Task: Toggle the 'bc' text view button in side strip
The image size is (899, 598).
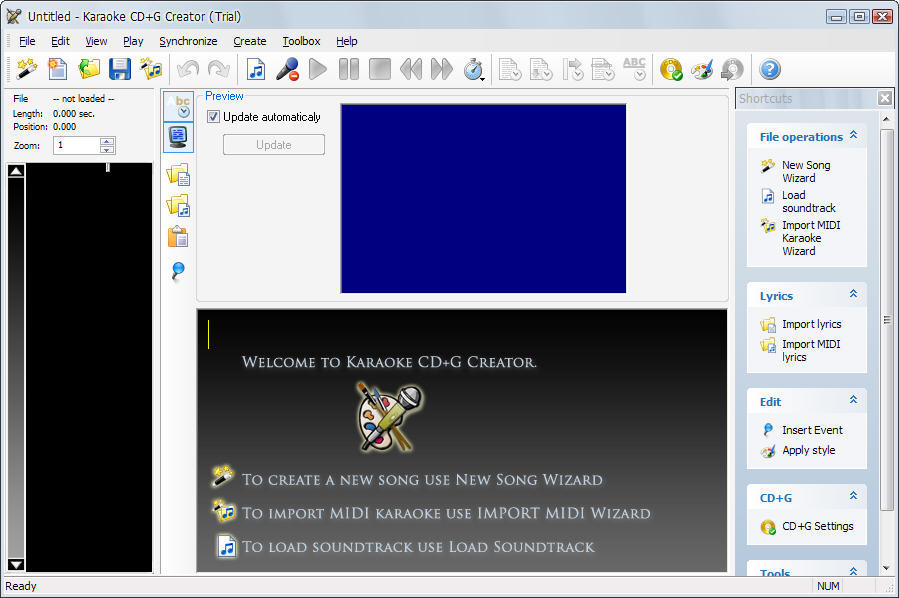Action: coord(178,106)
